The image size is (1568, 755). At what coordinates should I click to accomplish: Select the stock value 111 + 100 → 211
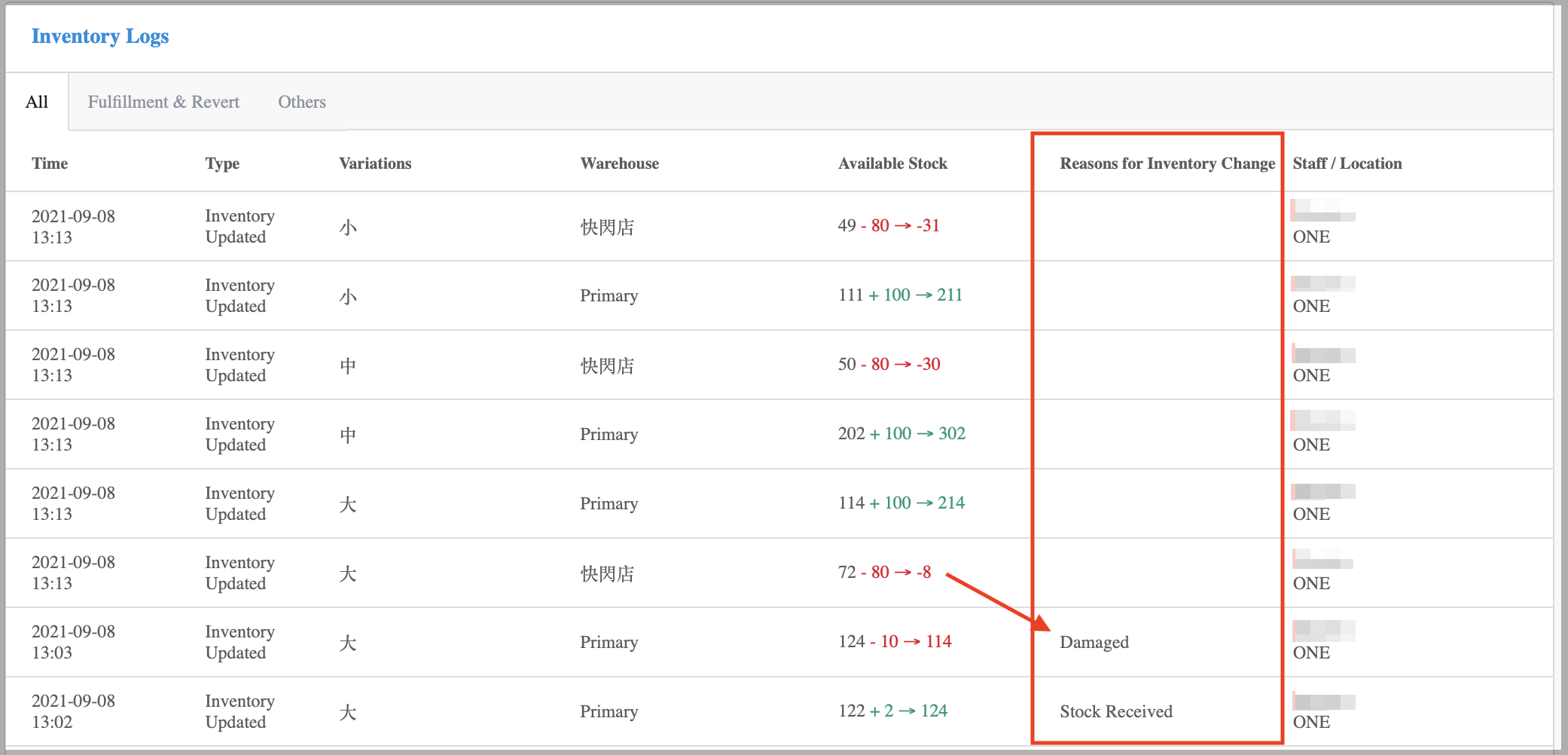pos(900,295)
